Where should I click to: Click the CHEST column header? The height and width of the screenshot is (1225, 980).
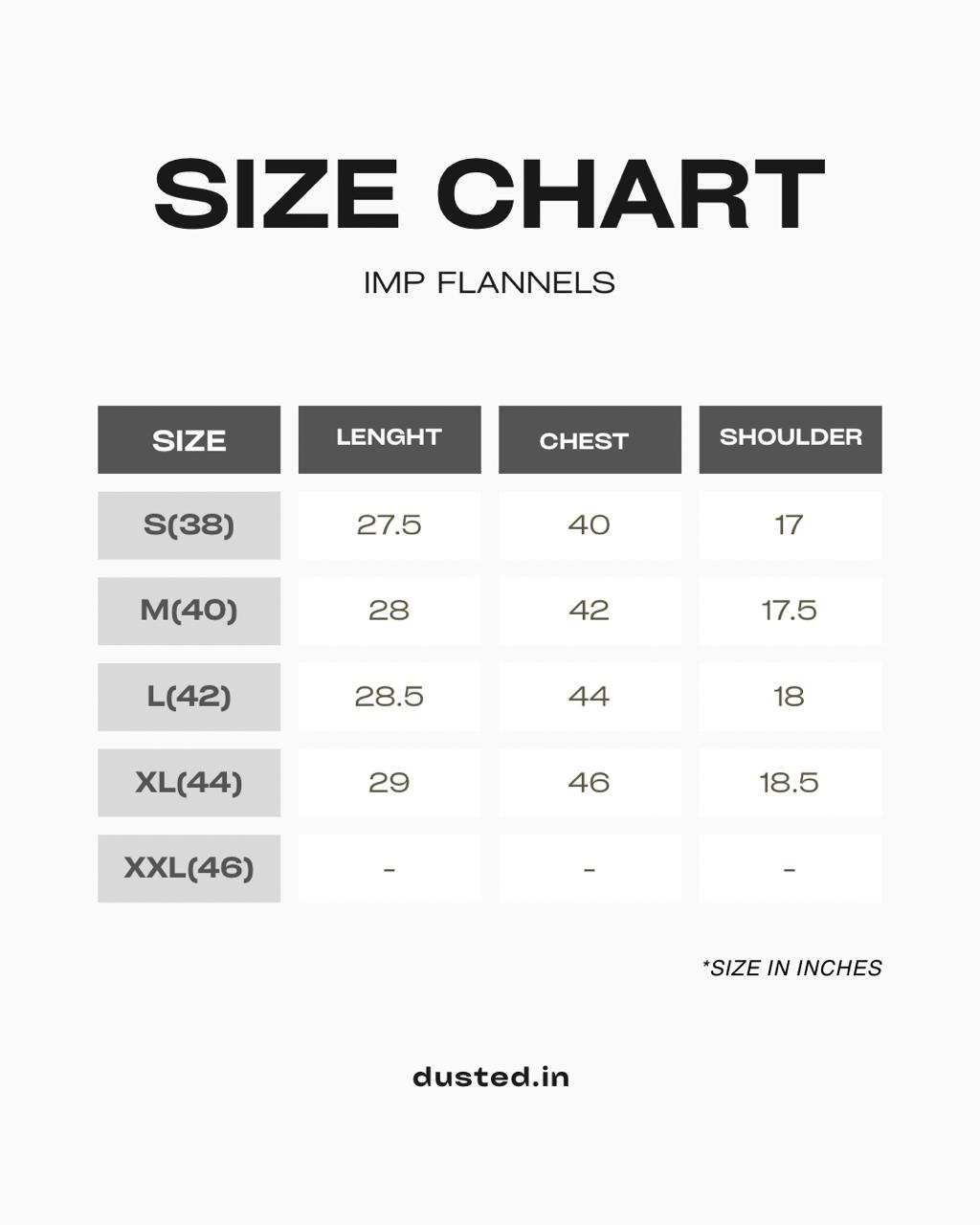click(590, 439)
